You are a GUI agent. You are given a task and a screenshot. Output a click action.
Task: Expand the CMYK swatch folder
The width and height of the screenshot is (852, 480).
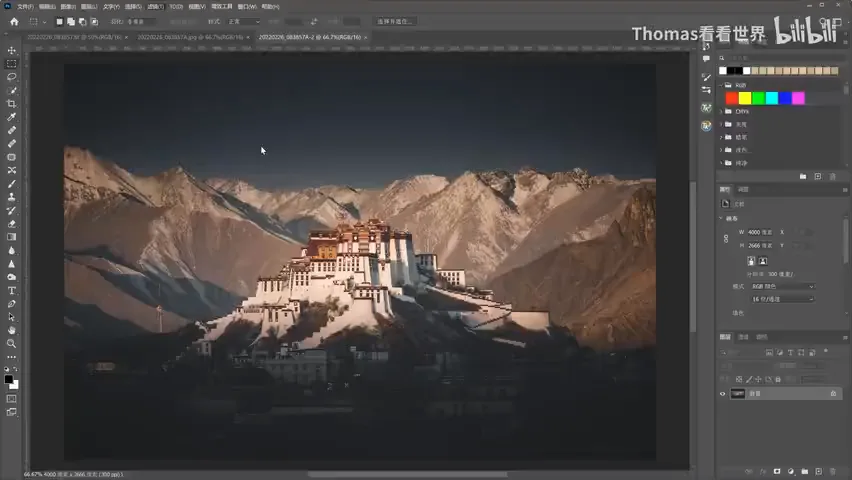722,111
